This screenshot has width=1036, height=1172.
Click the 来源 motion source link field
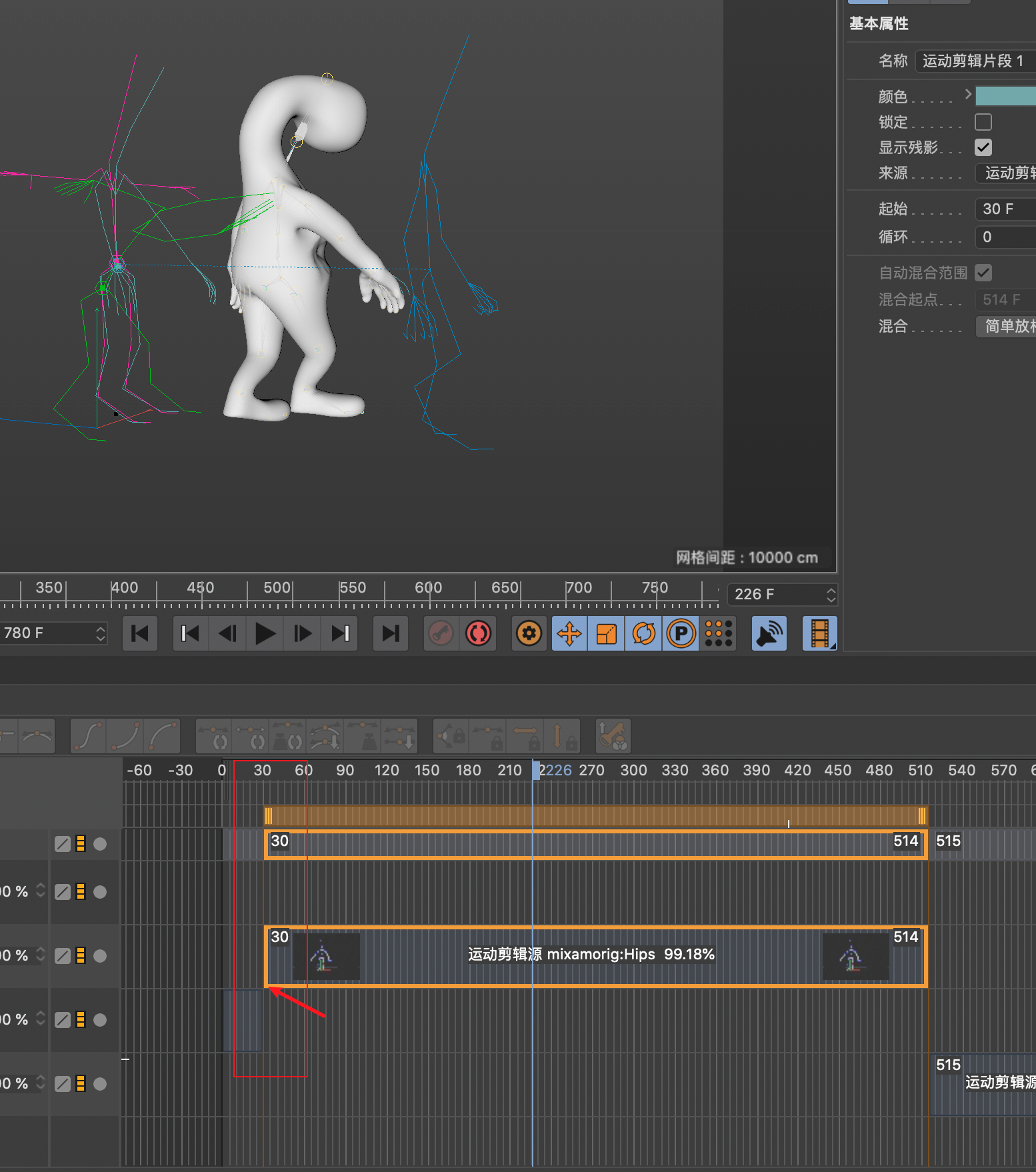[x=1007, y=173]
